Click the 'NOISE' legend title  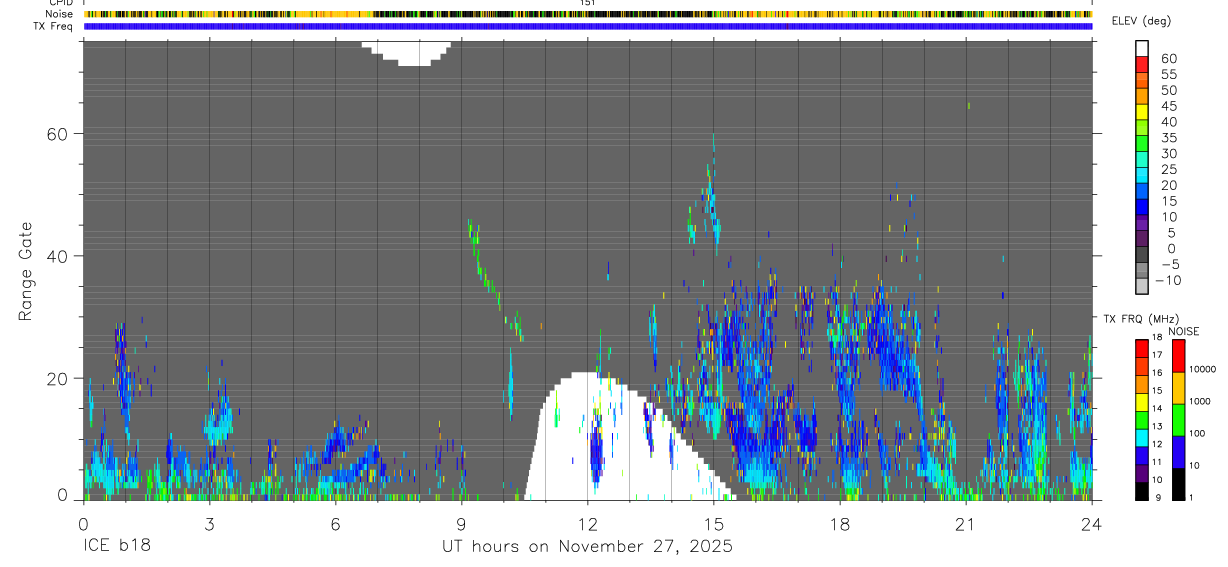1183,331
